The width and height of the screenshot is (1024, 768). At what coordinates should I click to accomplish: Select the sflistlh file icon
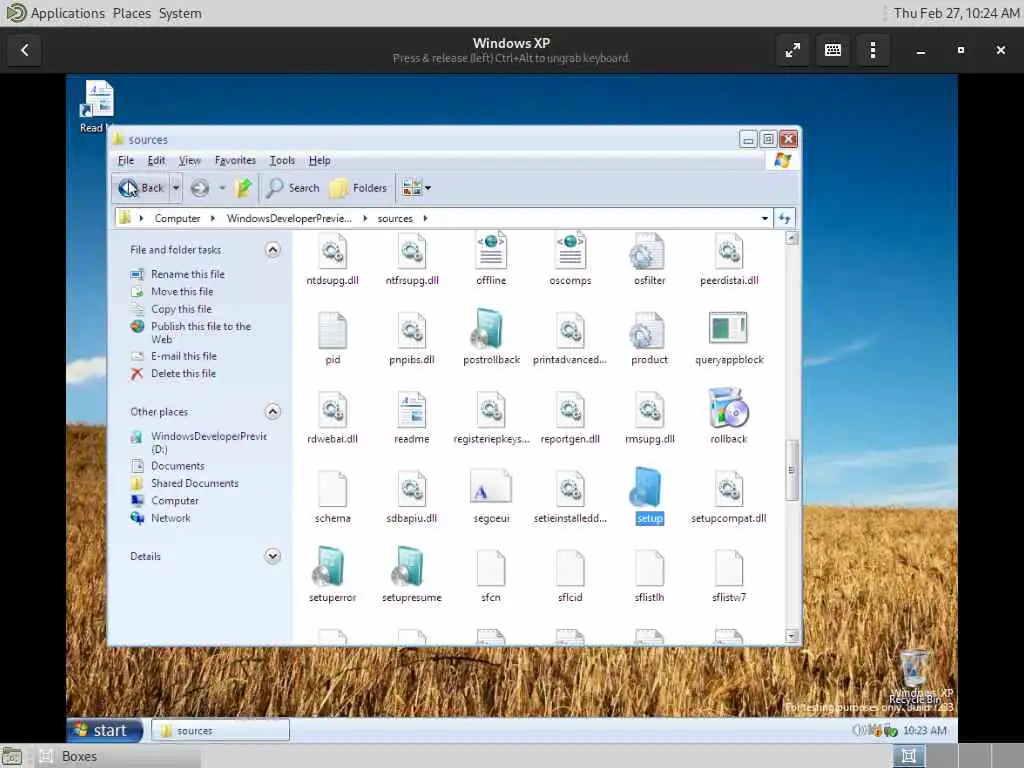(x=649, y=568)
